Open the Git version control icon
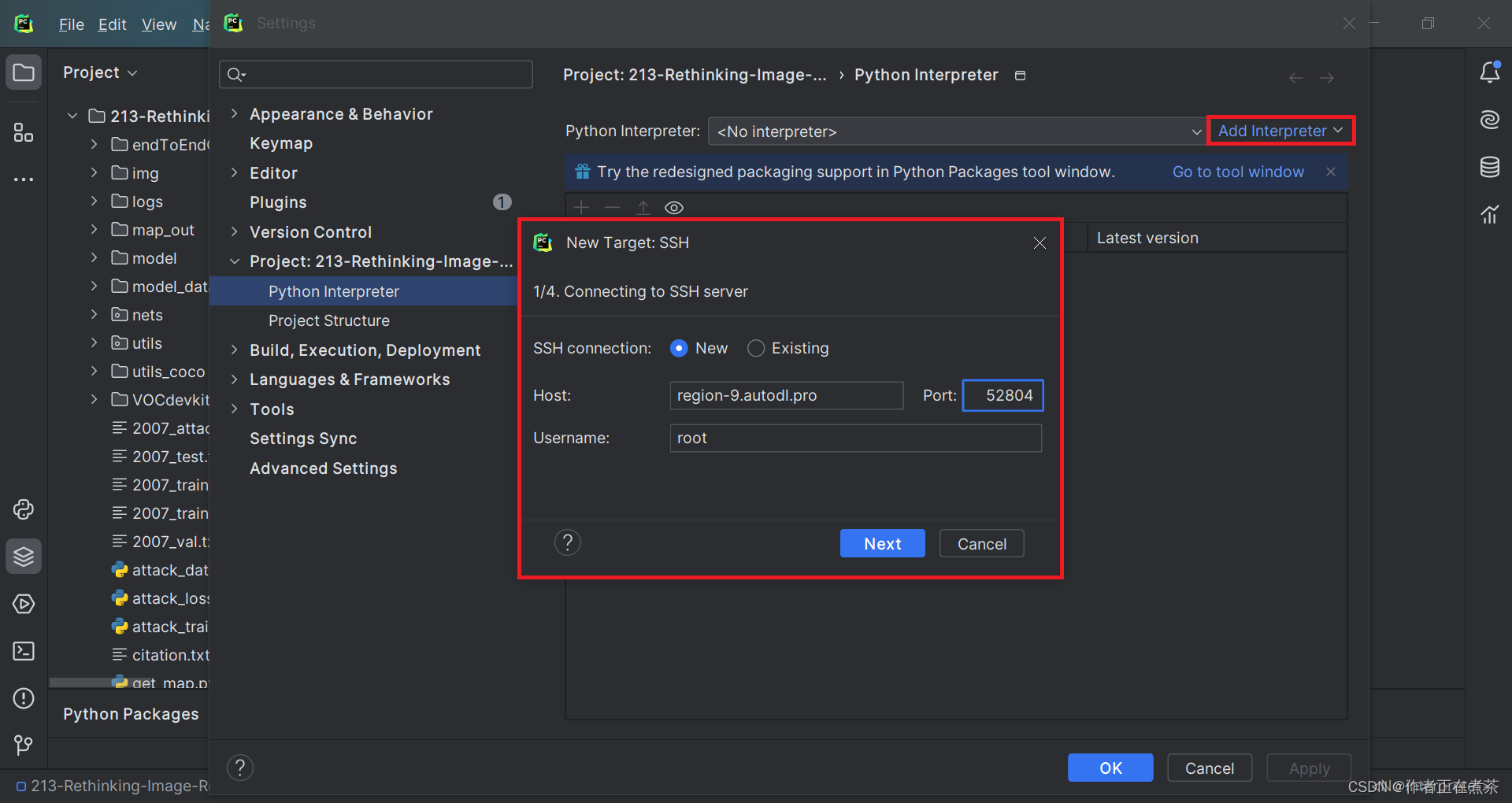 pos(23,745)
